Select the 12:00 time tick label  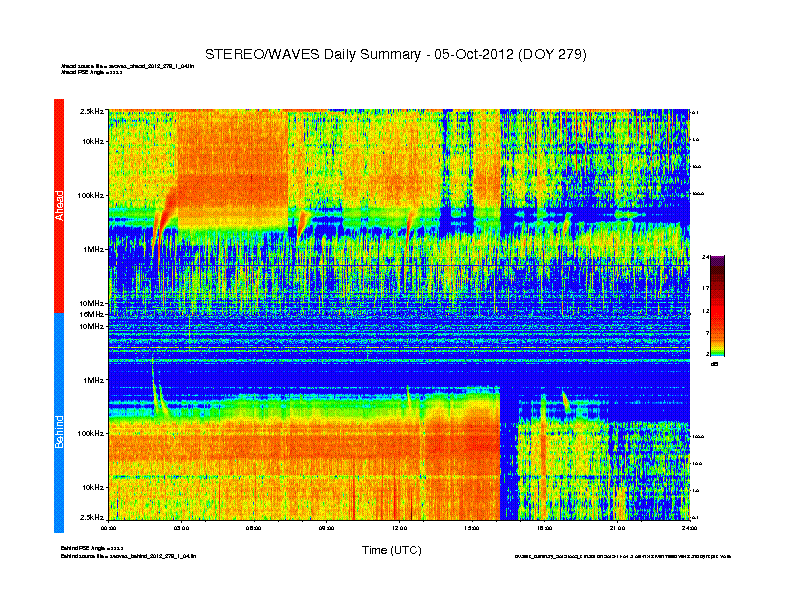coord(399,527)
